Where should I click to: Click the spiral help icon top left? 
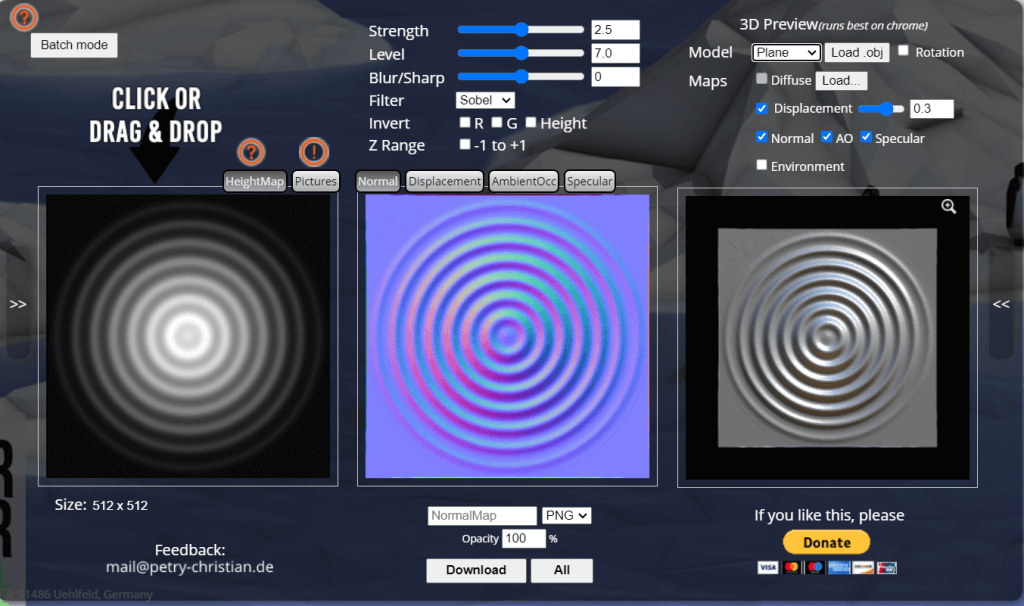[x=23, y=17]
